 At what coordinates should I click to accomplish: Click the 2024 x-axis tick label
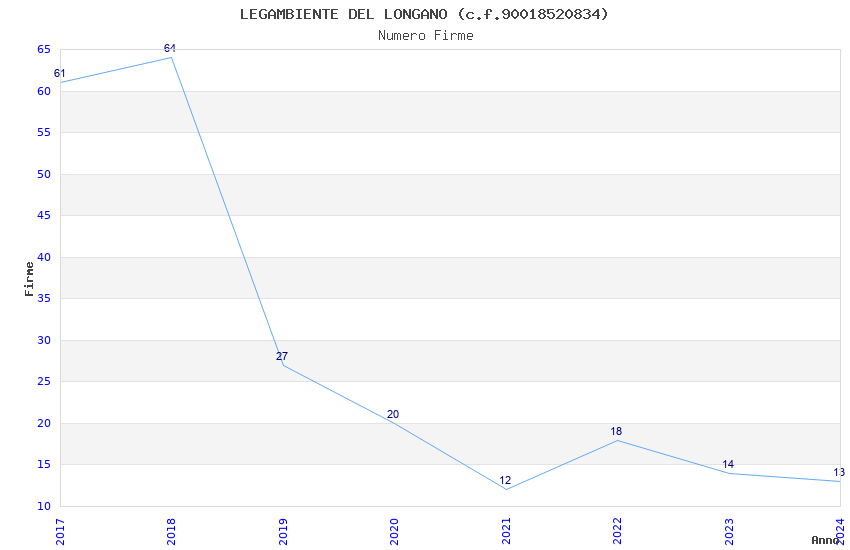(x=840, y=532)
